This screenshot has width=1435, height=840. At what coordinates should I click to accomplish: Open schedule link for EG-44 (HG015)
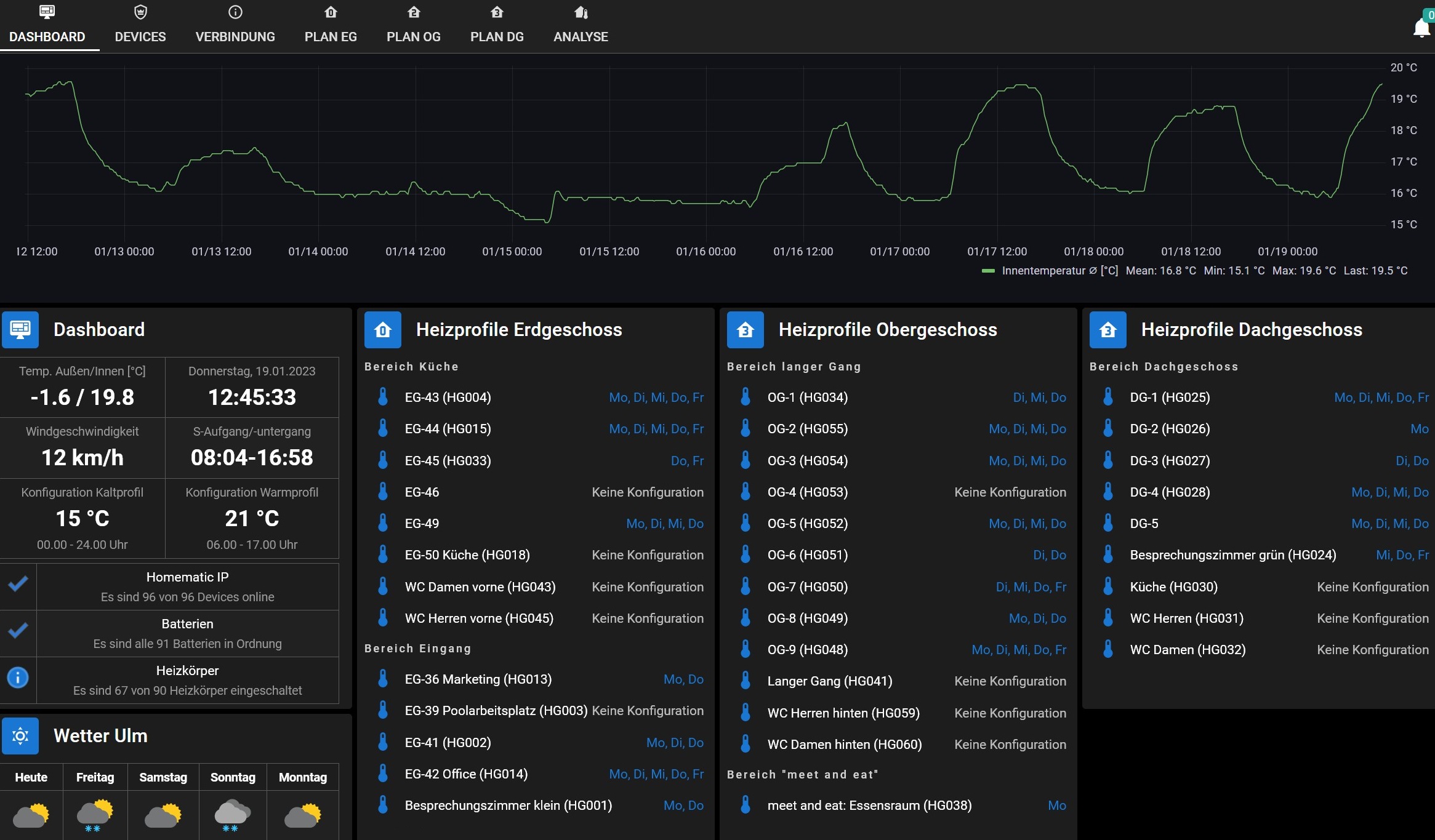[x=656, y=429]
